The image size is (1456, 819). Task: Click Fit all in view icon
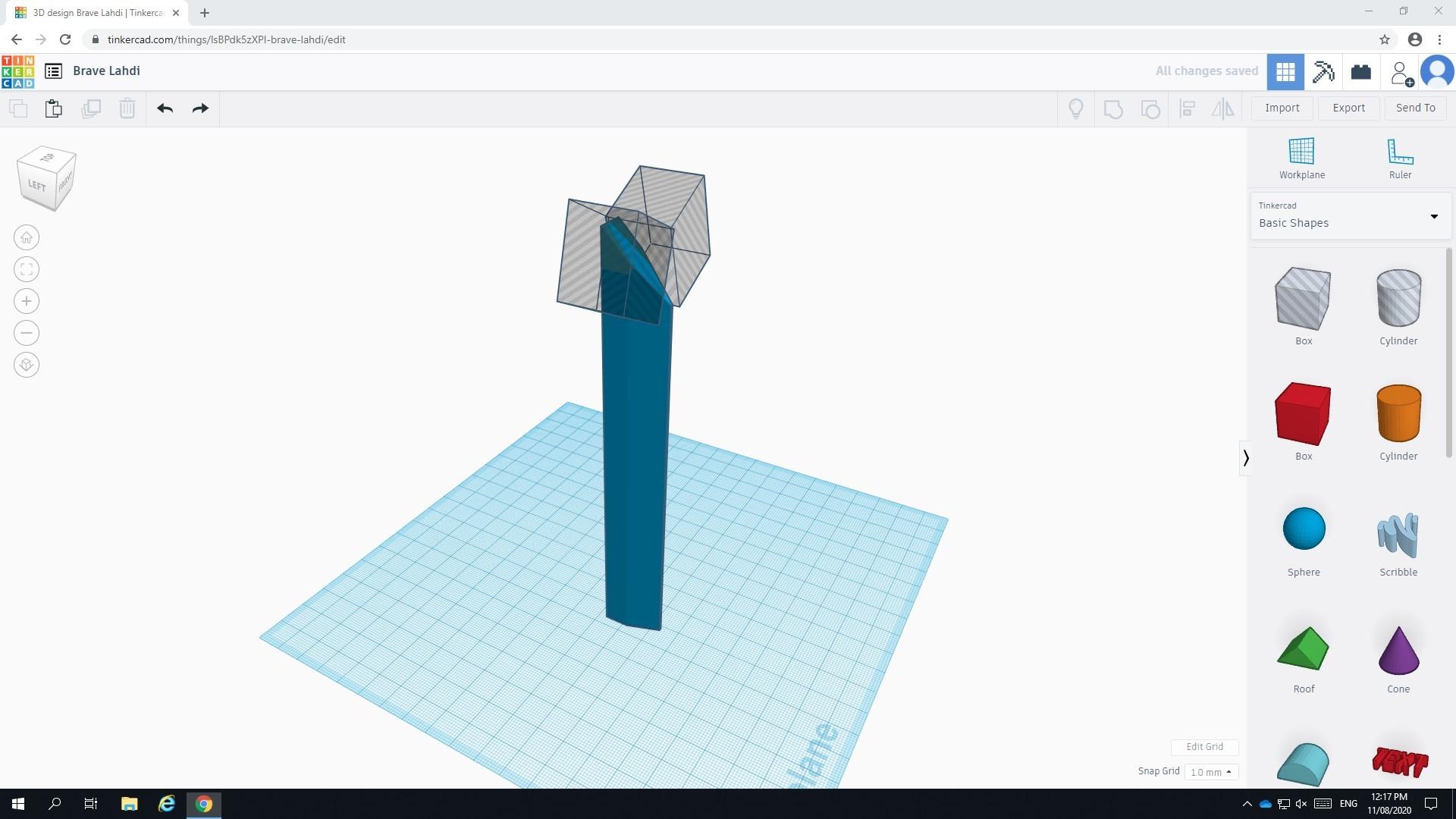click(27, 270)
